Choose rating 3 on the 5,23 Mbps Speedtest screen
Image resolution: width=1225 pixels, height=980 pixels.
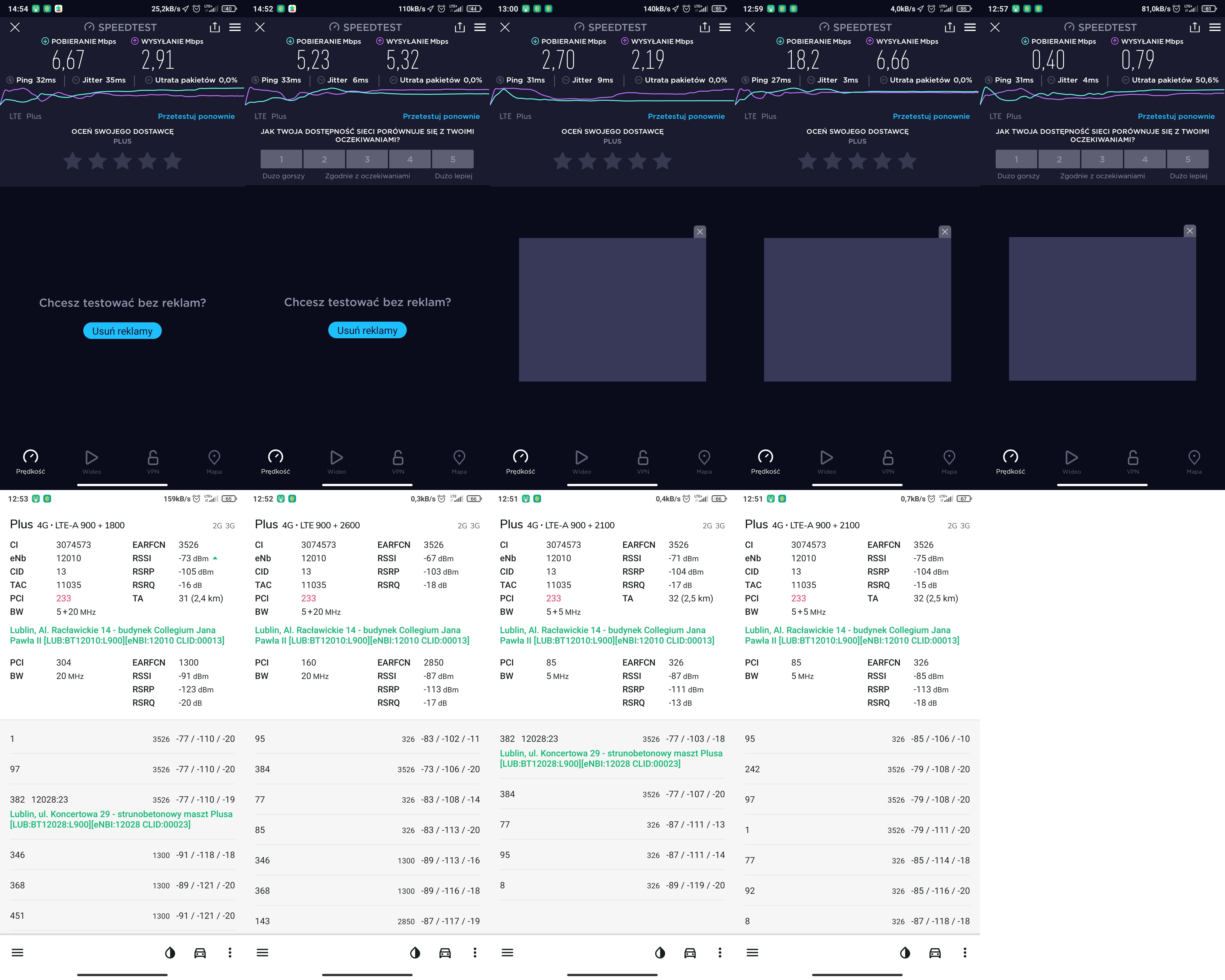[367, 159]
